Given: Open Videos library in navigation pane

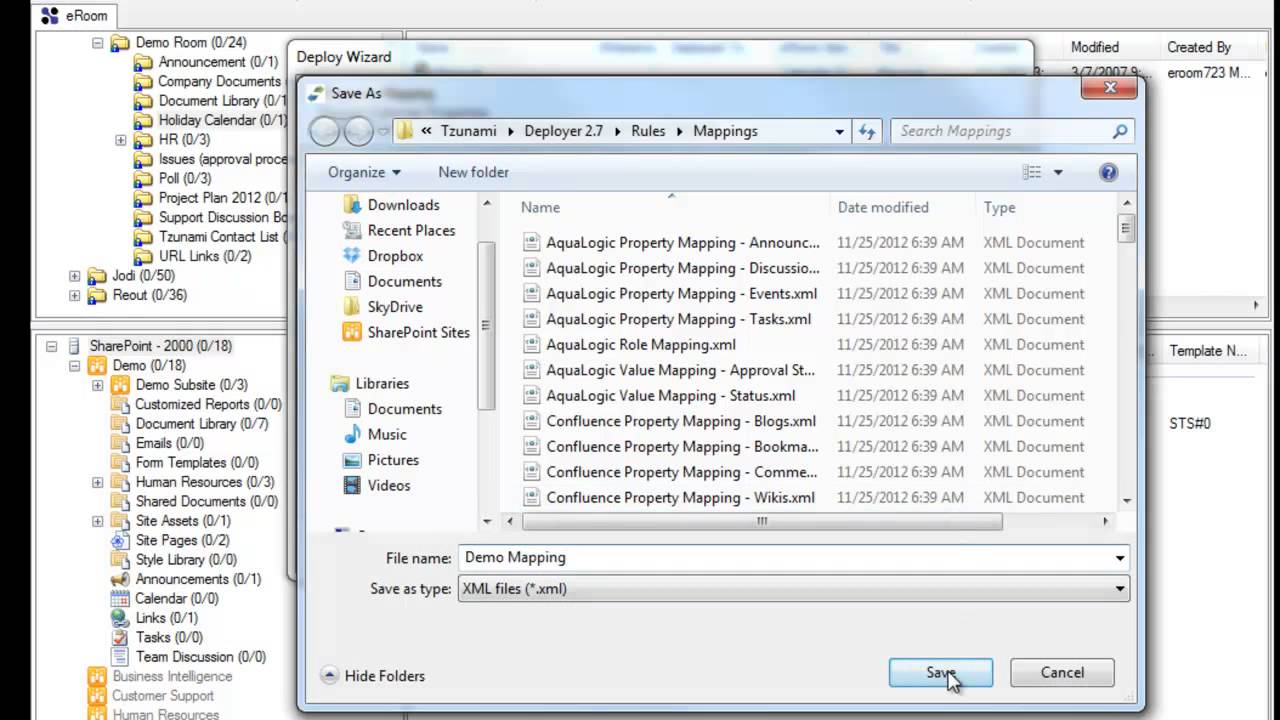Looking at the screenshot, I should (x=389, y=485).
